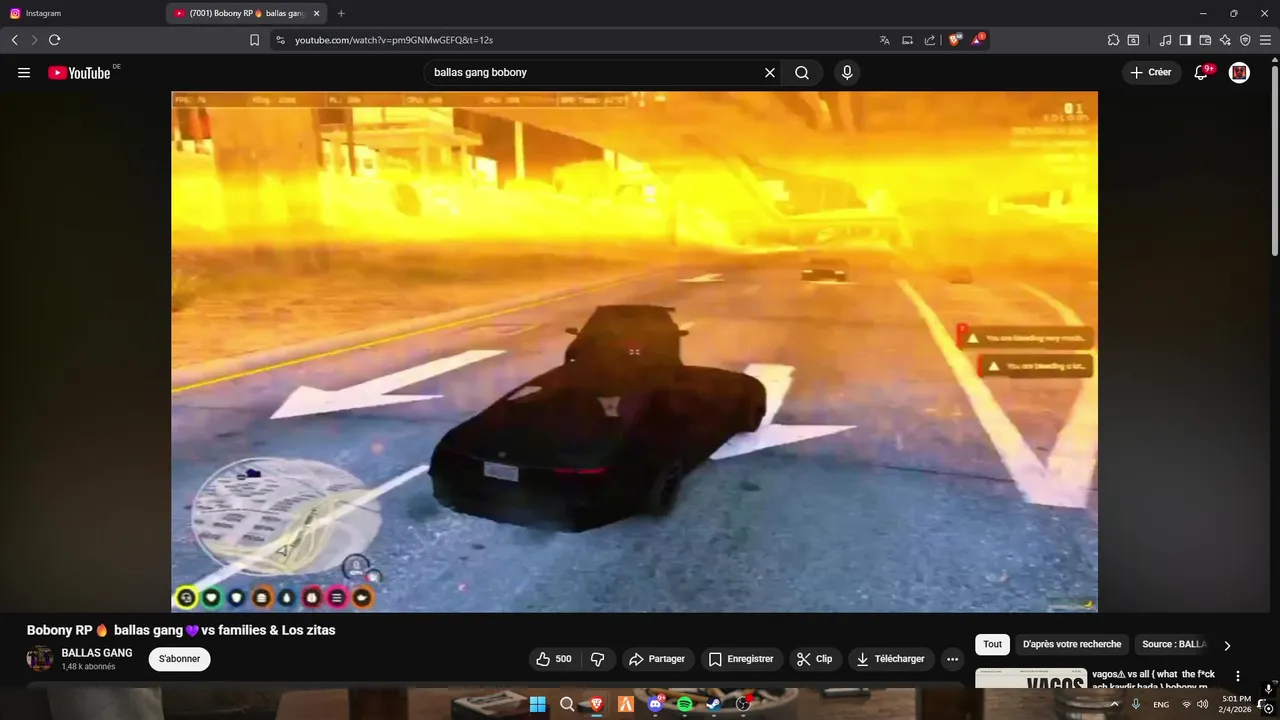1280x720 pixels.
Task: Open OBS Studio from the taskbar
Action: [x=743, y=704]
